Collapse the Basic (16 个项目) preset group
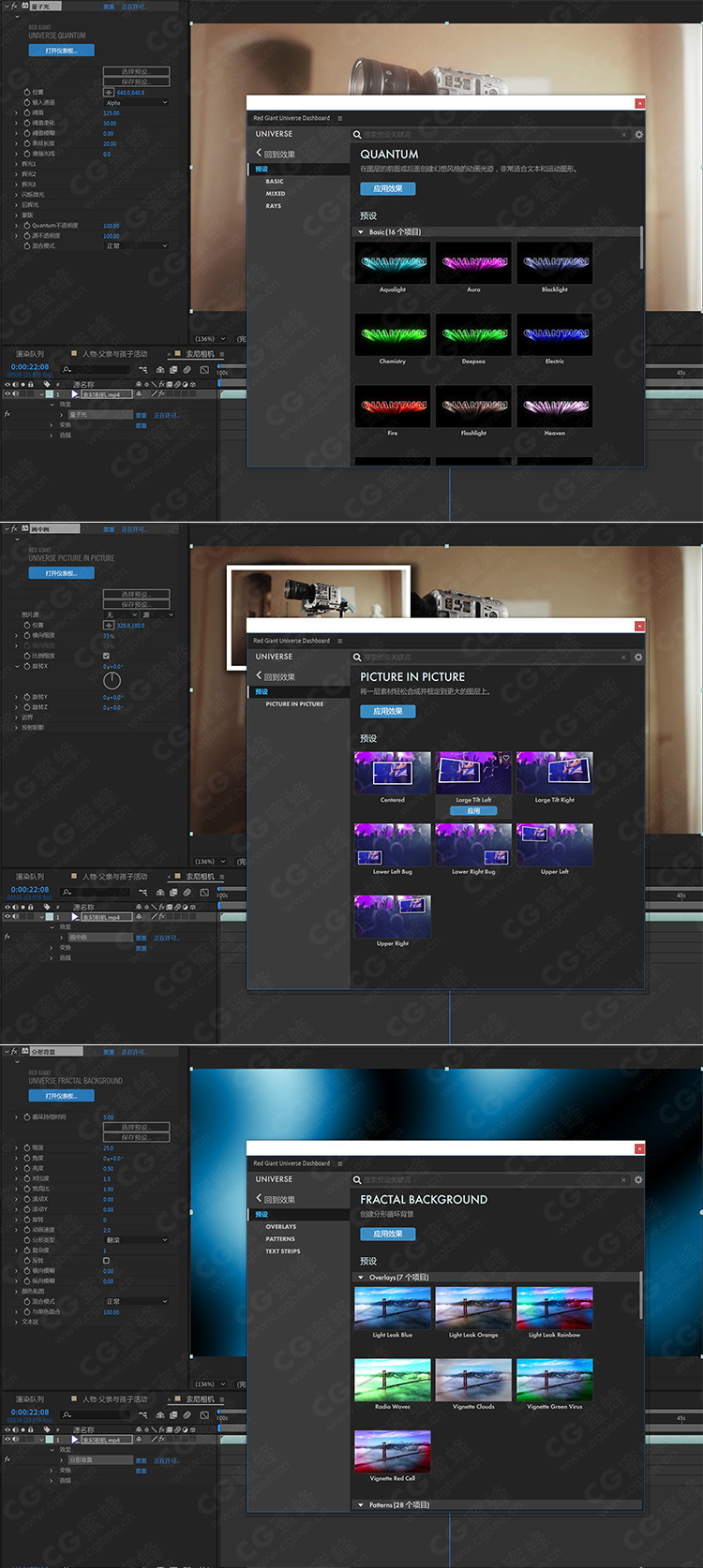Image resolution: width=703 pixels, height=1568 pixels. 360,231
